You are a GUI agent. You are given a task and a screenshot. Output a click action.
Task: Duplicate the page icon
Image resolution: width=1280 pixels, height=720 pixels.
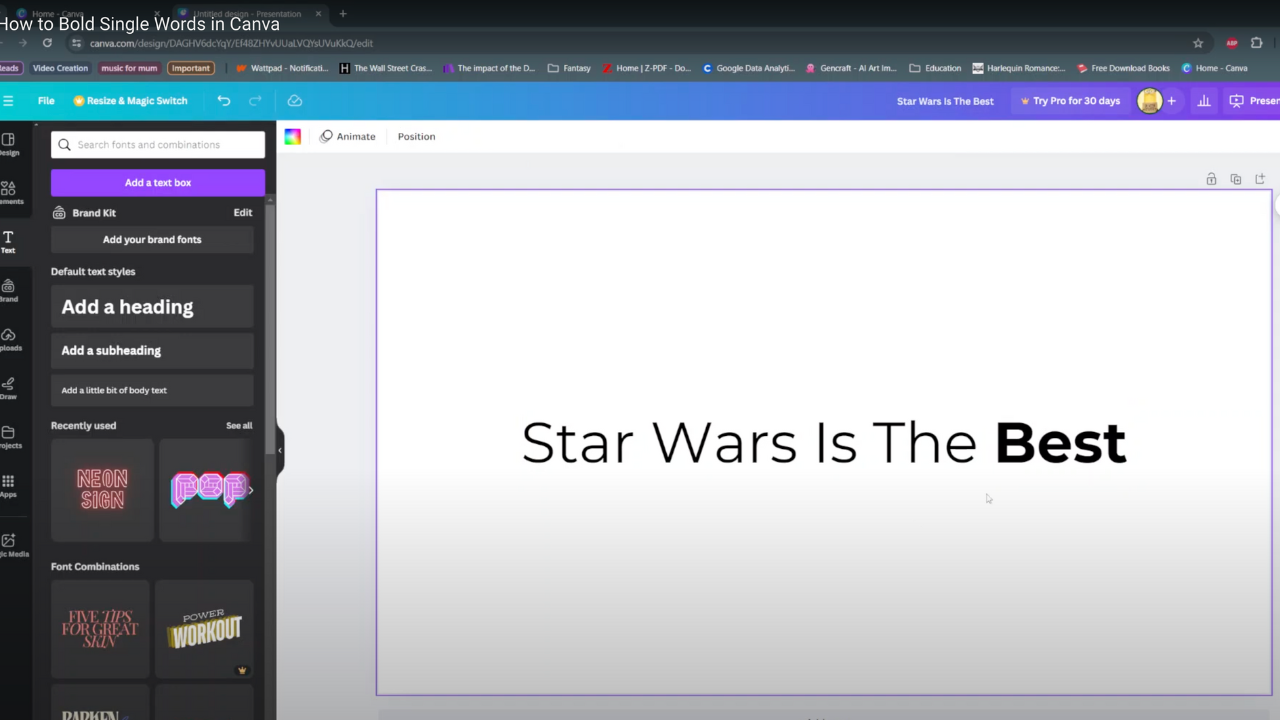1236,179
